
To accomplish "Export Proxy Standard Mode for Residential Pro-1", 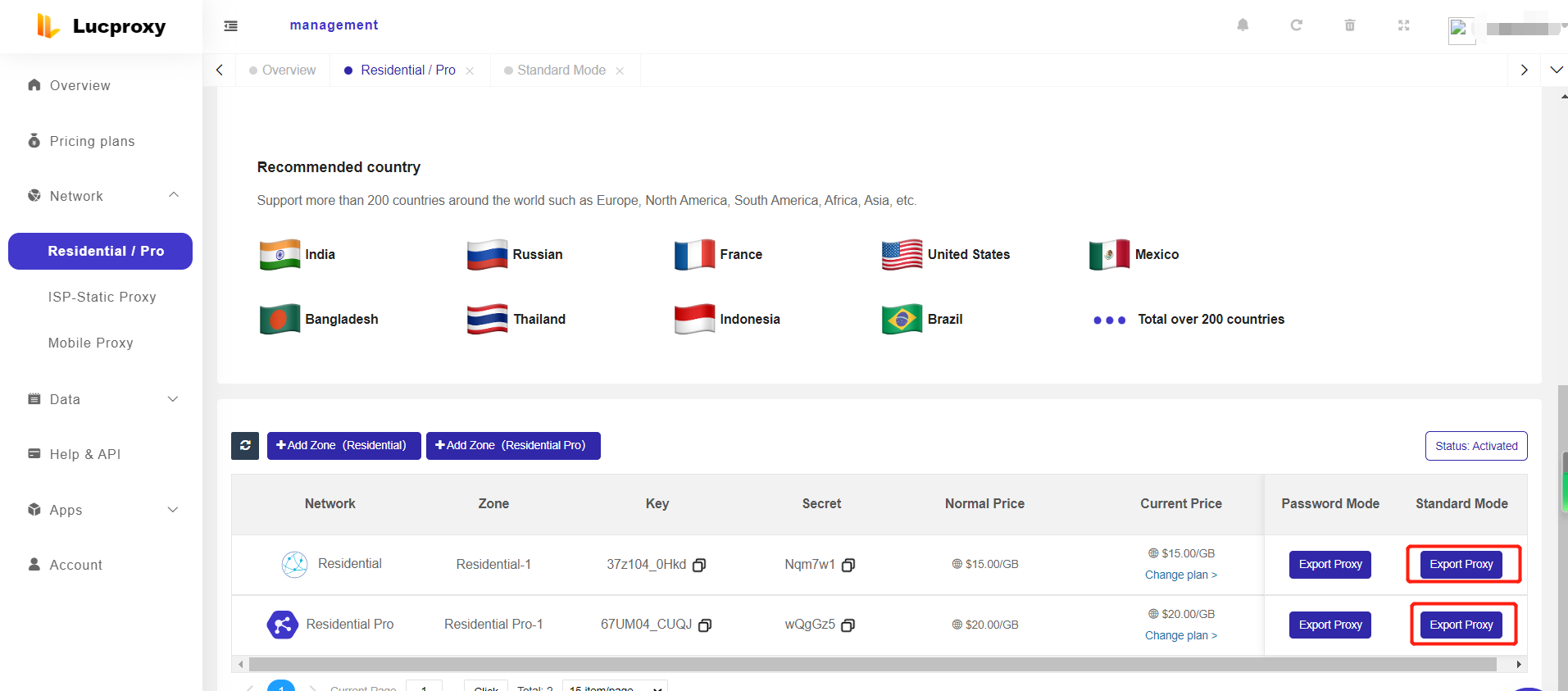I will coord(1461,625).
